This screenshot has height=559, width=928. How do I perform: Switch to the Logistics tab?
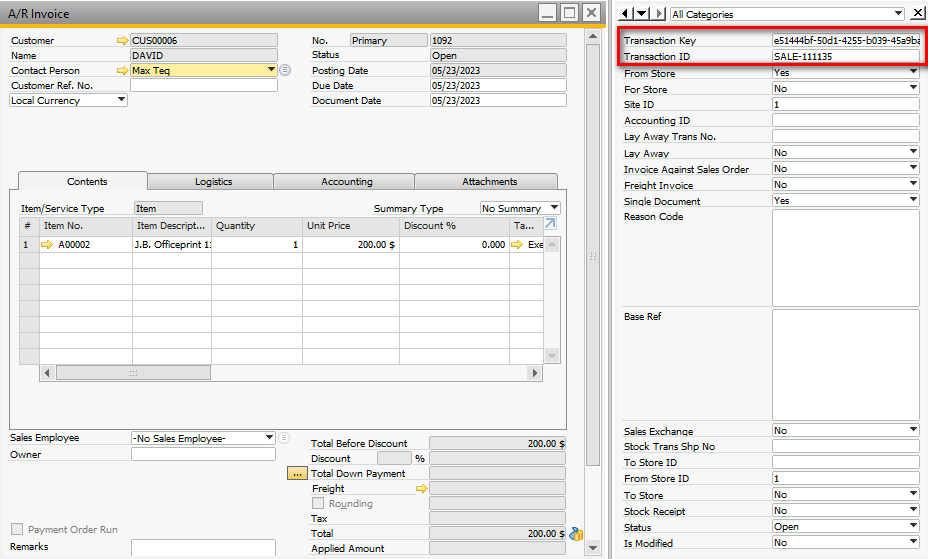[x=213, y=182]
